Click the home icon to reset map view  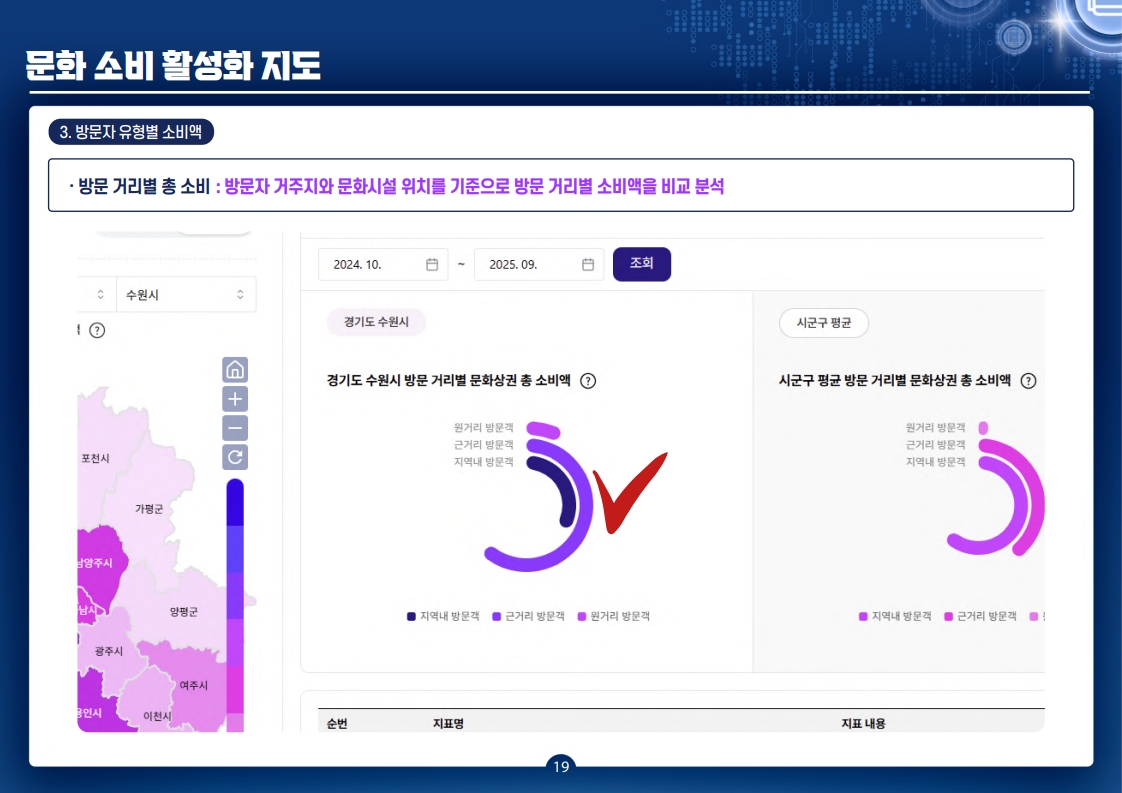pyautogui.click(x=233, y=370)
